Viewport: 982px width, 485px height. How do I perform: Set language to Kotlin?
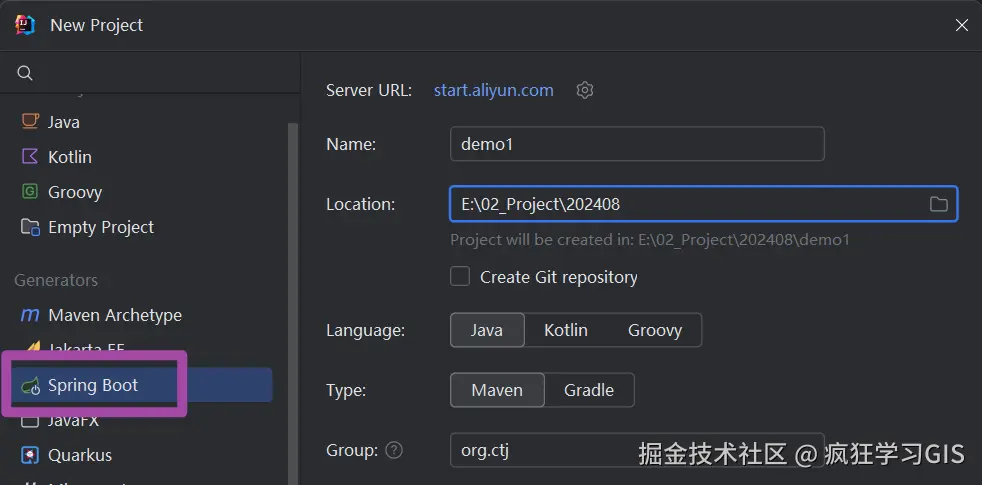566,330
